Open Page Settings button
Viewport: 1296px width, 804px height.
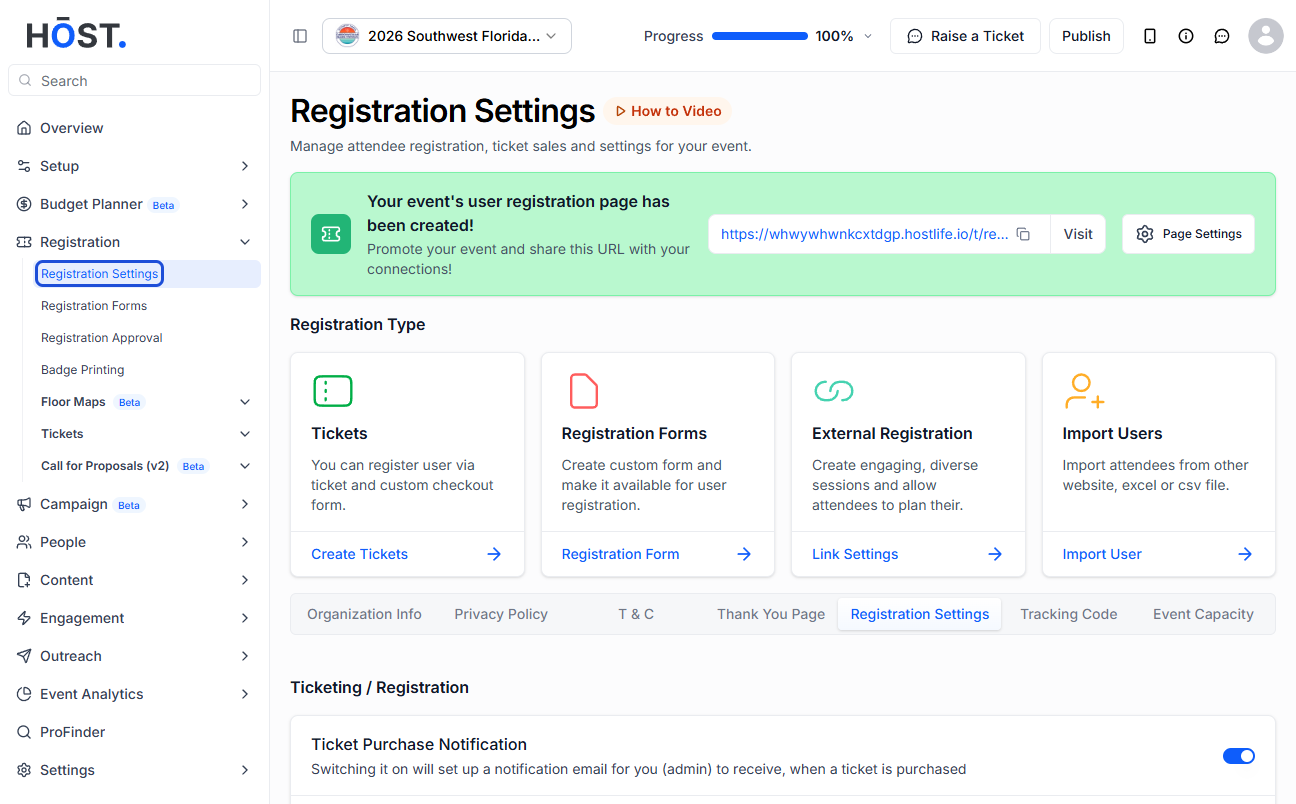tap(1188, 234)
